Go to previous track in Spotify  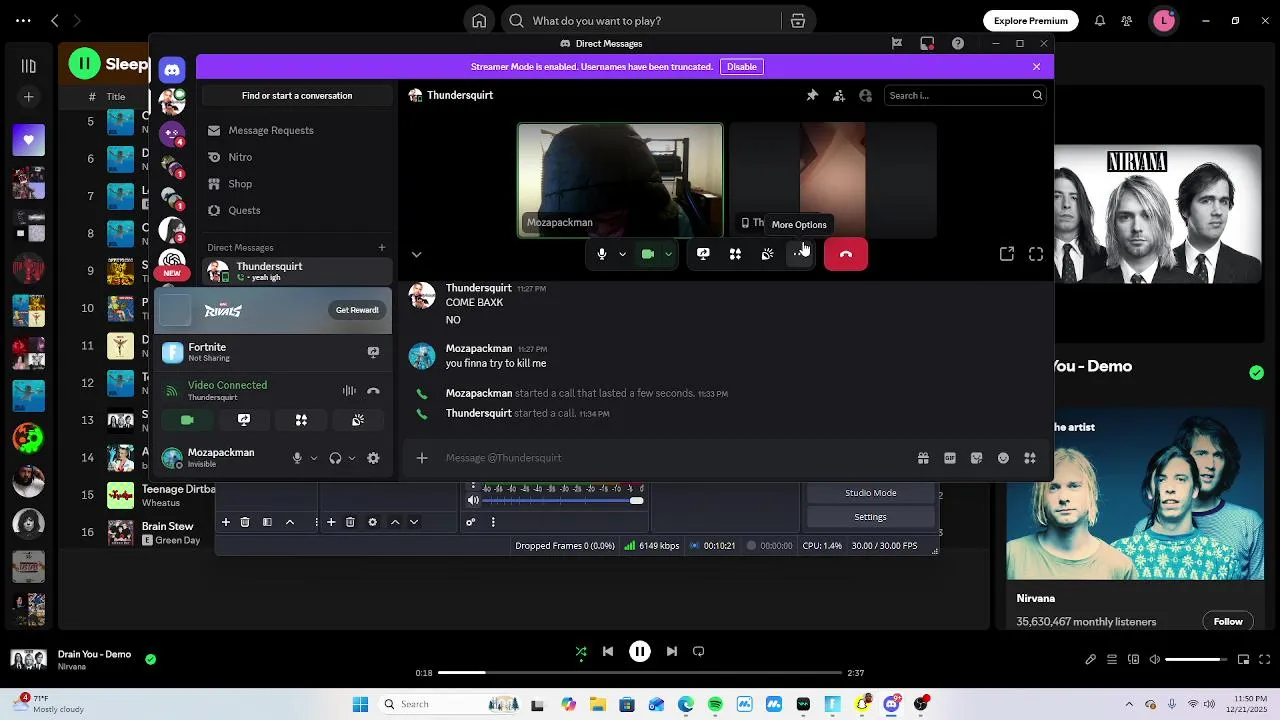[x=608, y=651]
